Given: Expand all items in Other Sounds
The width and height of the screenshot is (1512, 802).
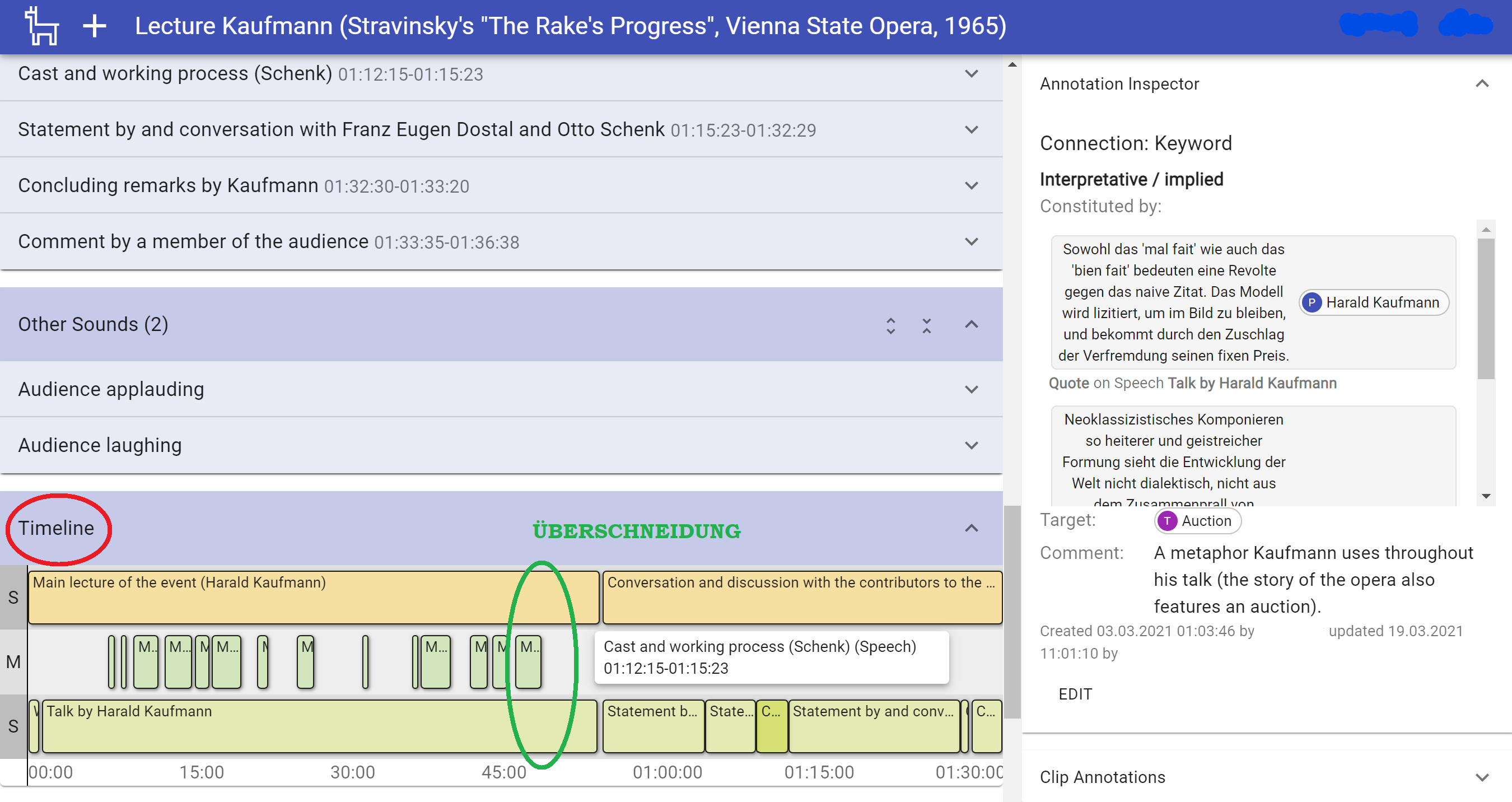Looking at the screenshot, I should [x=890, y=325].
